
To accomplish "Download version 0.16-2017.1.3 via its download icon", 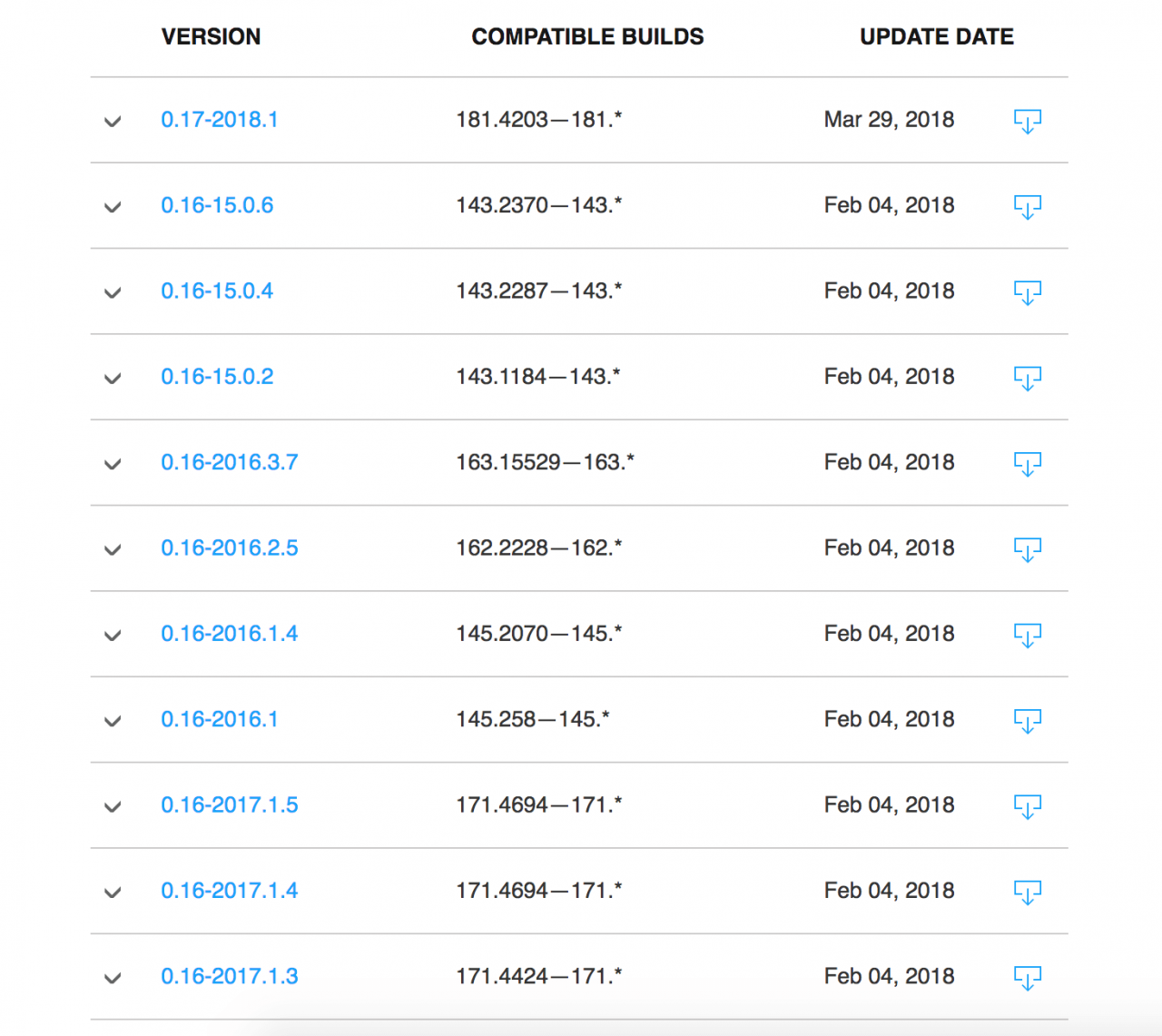I will tap(1027, 977).
